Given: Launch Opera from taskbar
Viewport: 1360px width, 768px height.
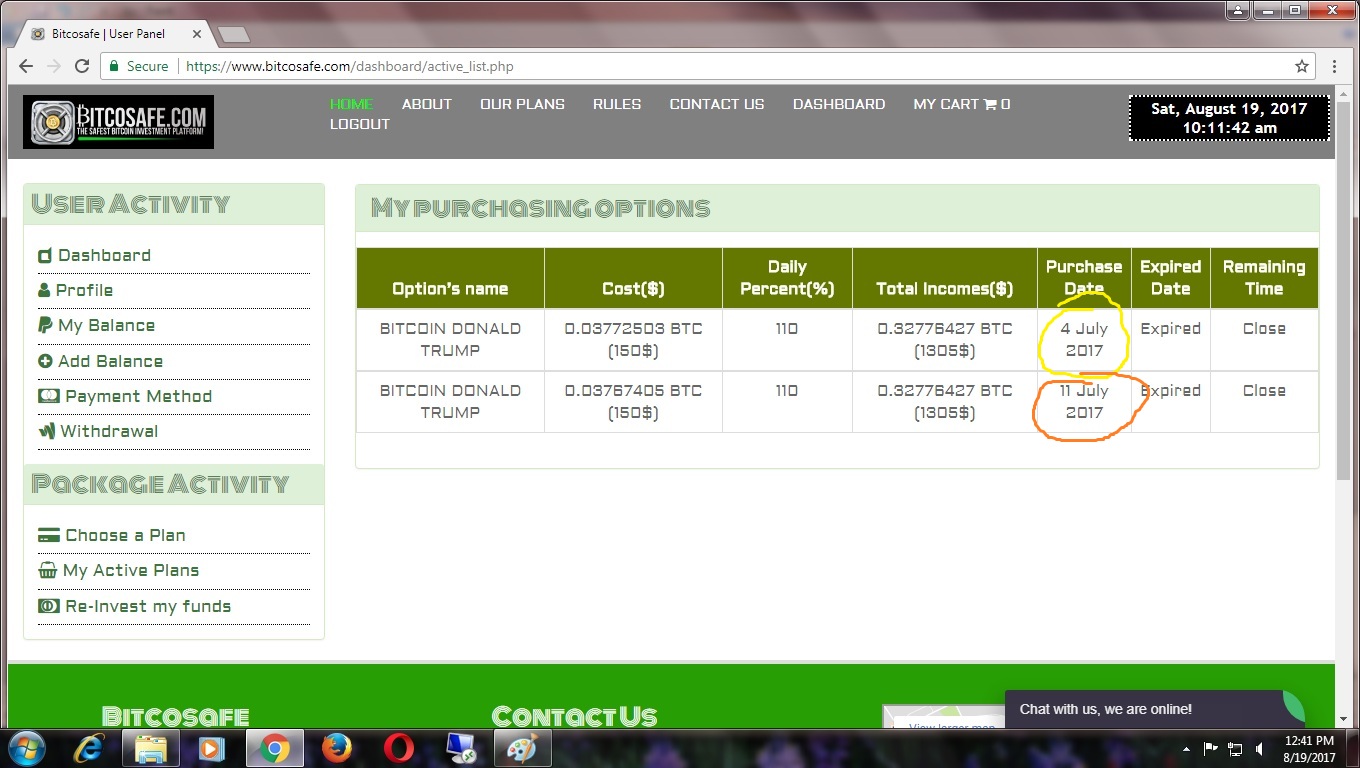Looking at the screenshot, I should 399,748.
